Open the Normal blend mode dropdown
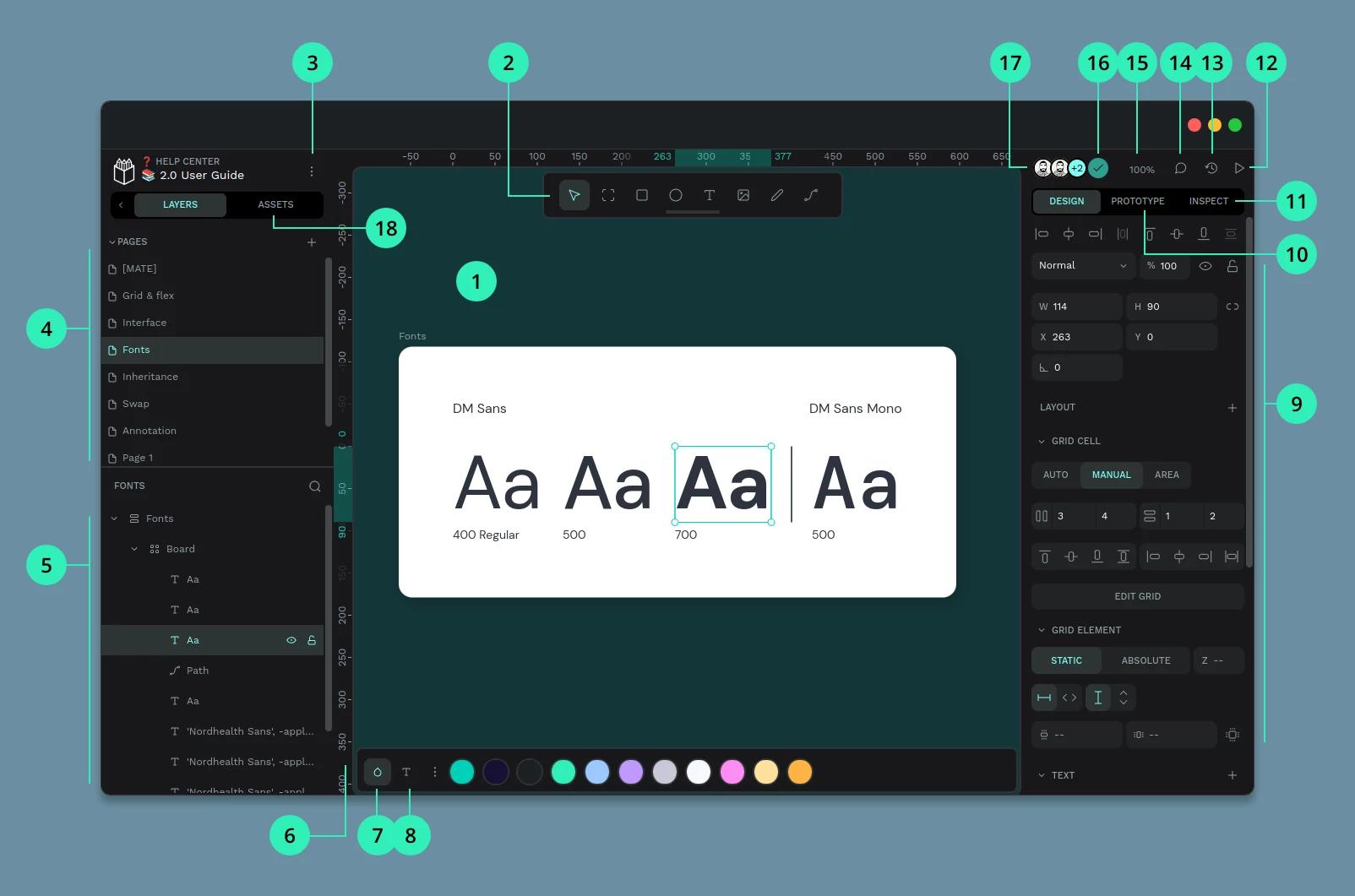The height and width of the screenshot is (896, 1355). 1082,265
